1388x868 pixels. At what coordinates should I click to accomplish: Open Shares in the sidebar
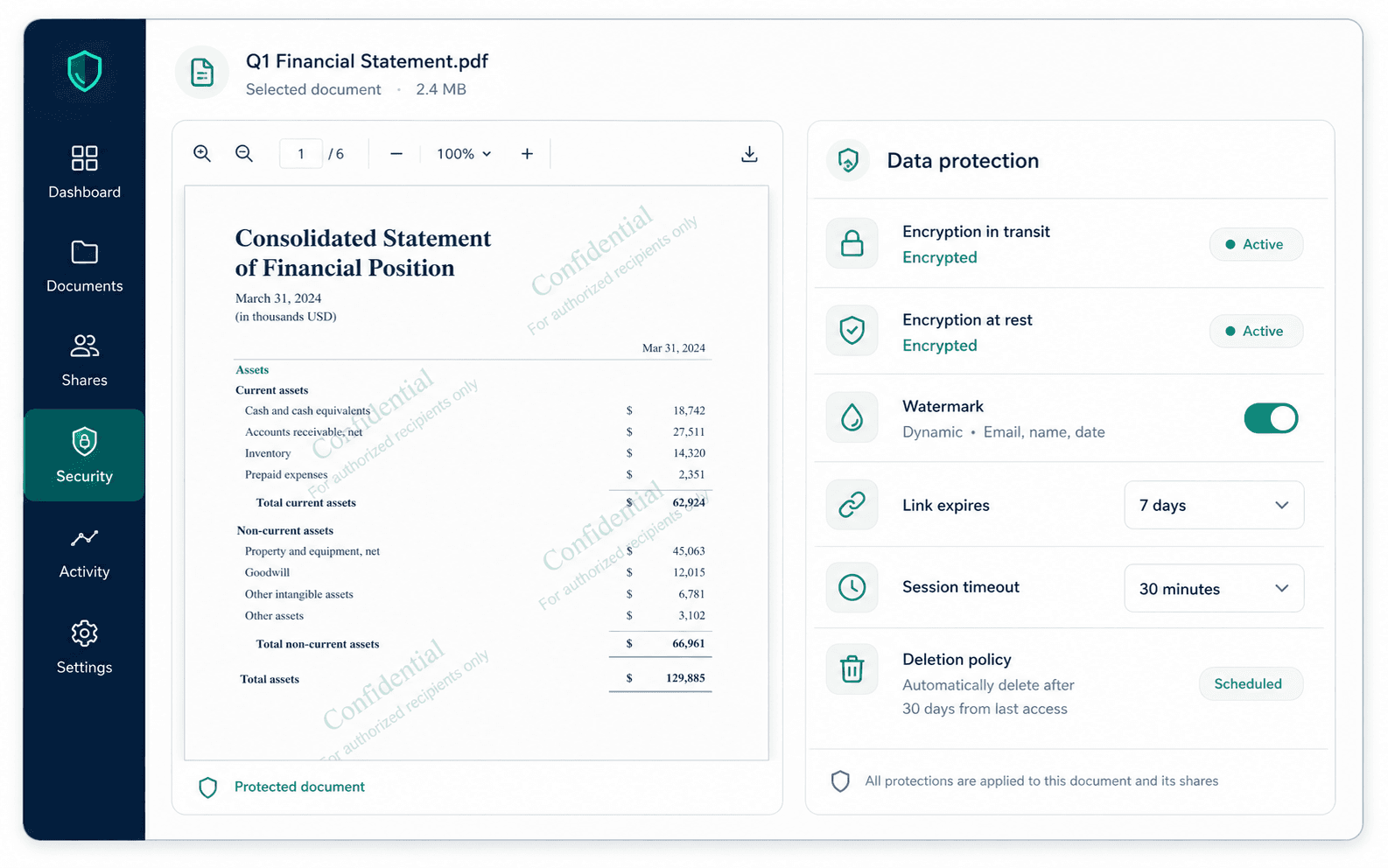point(84,360)
